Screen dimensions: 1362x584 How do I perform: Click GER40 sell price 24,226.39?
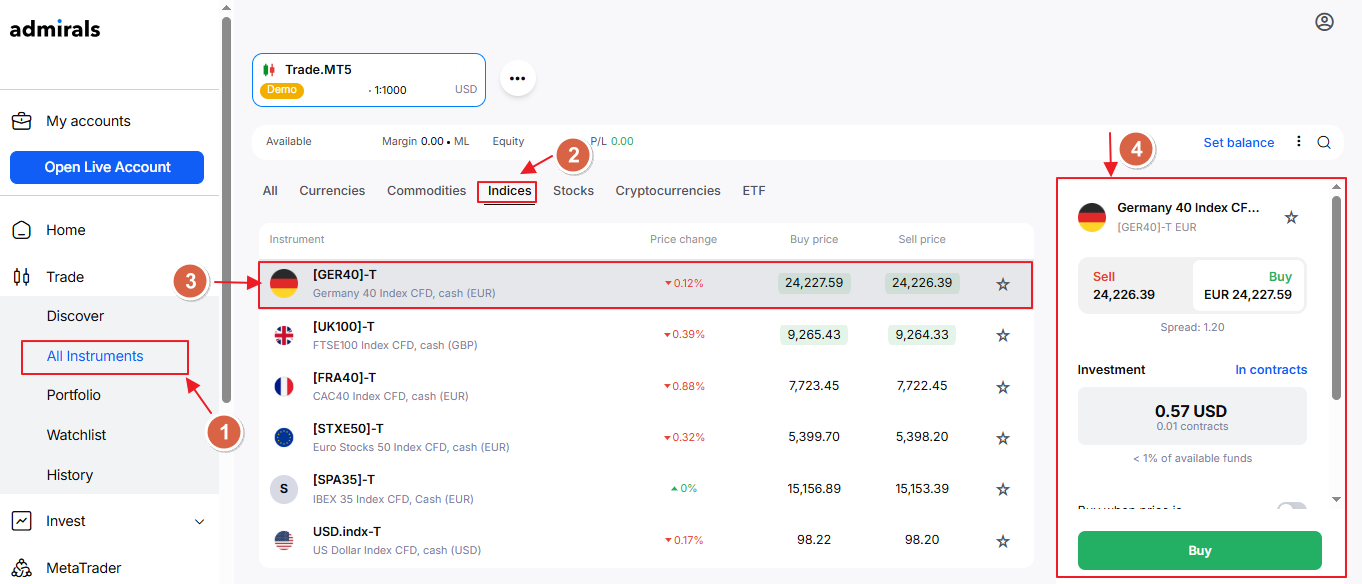[x=921, y=283]
